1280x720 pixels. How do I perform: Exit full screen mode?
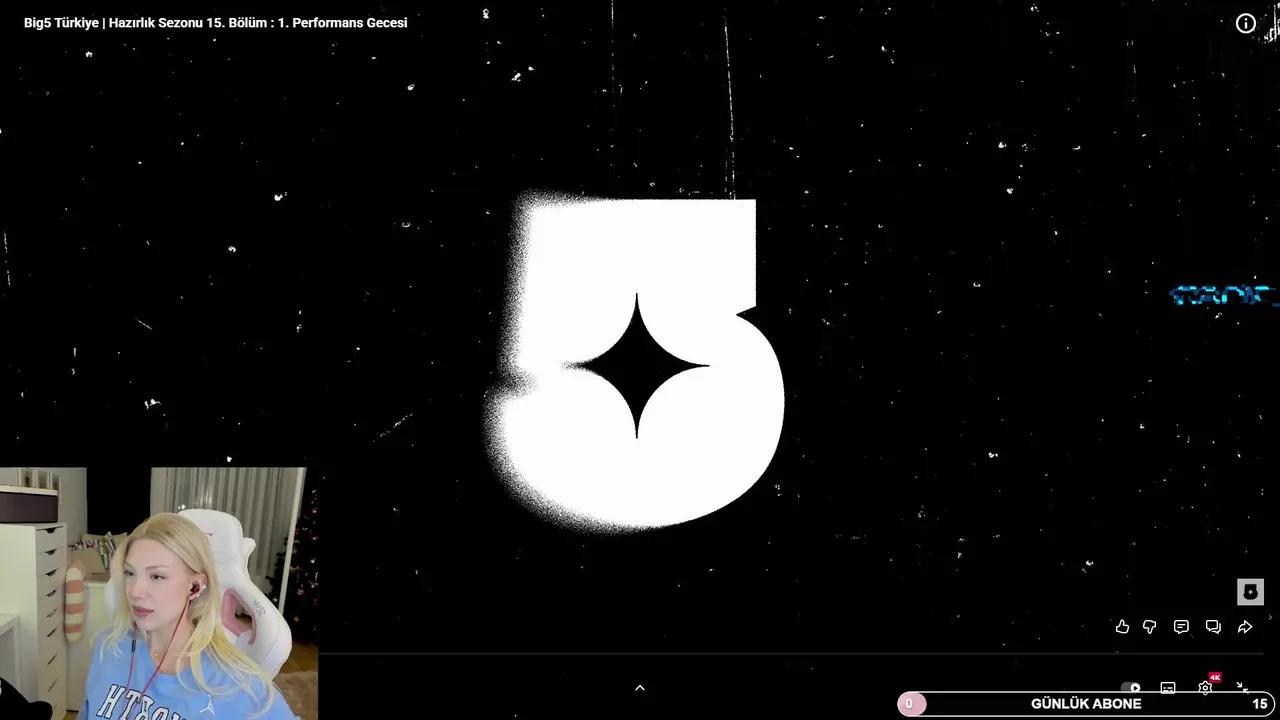(x=1242, y=686)
